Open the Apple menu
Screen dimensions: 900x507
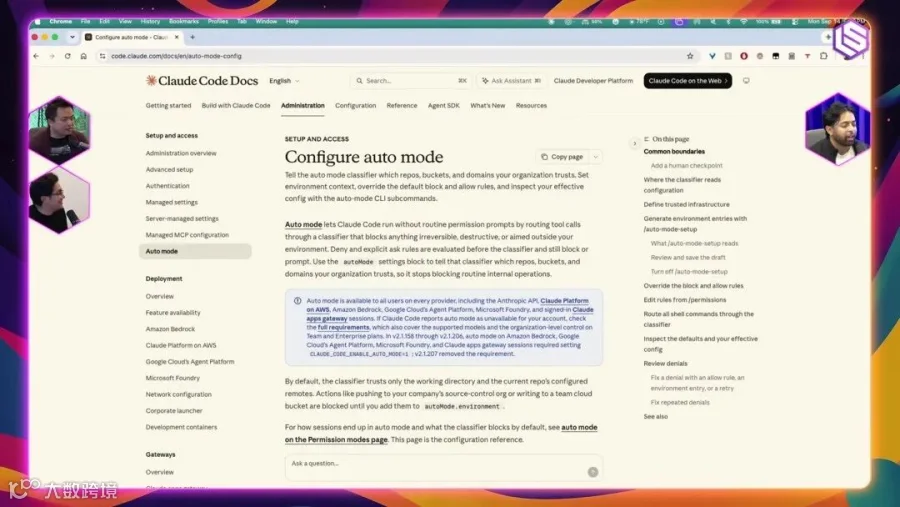click(37, 21)
